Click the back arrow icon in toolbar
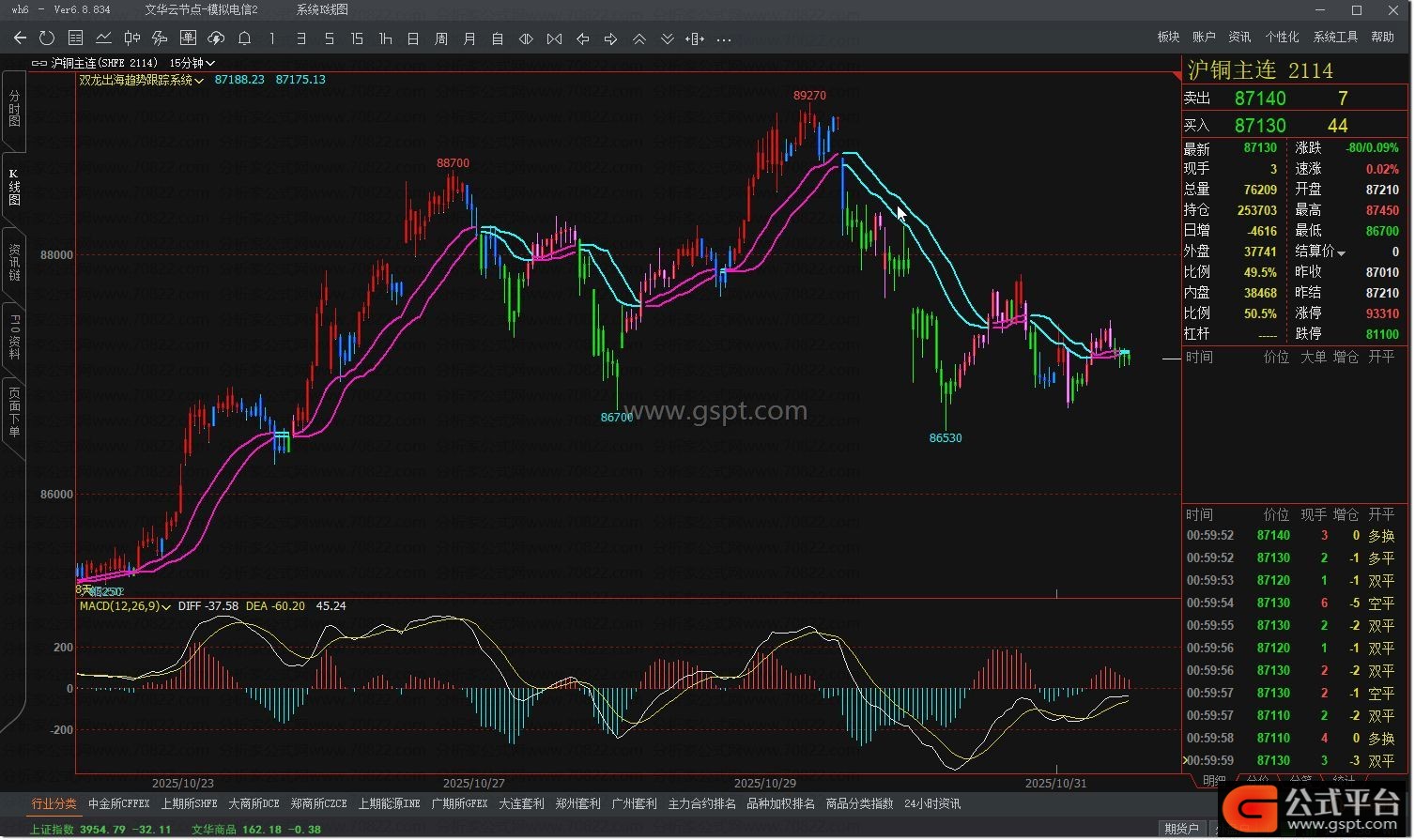 coord(20,38)
